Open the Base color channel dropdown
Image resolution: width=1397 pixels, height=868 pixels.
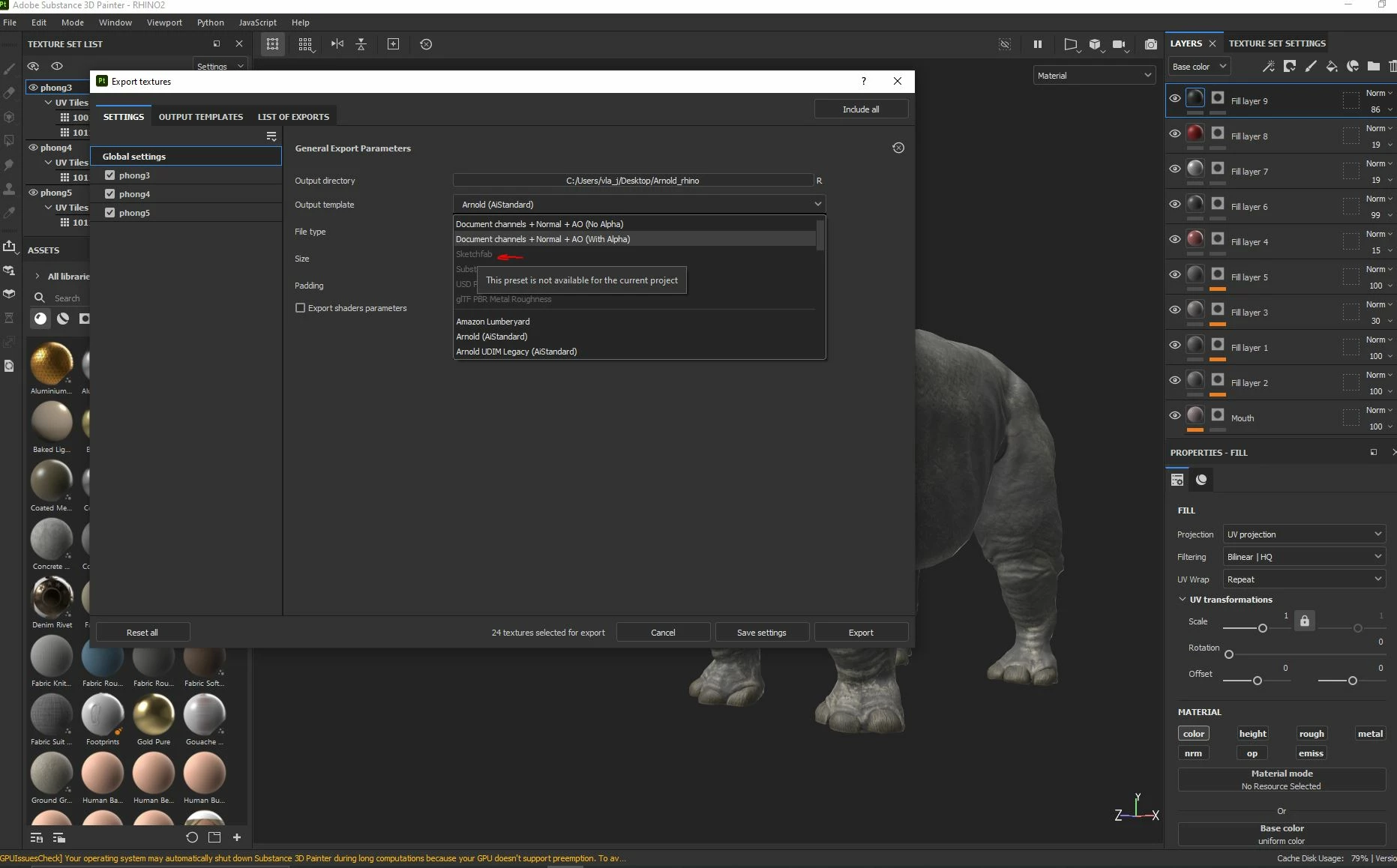click(x=1199, y=67)
